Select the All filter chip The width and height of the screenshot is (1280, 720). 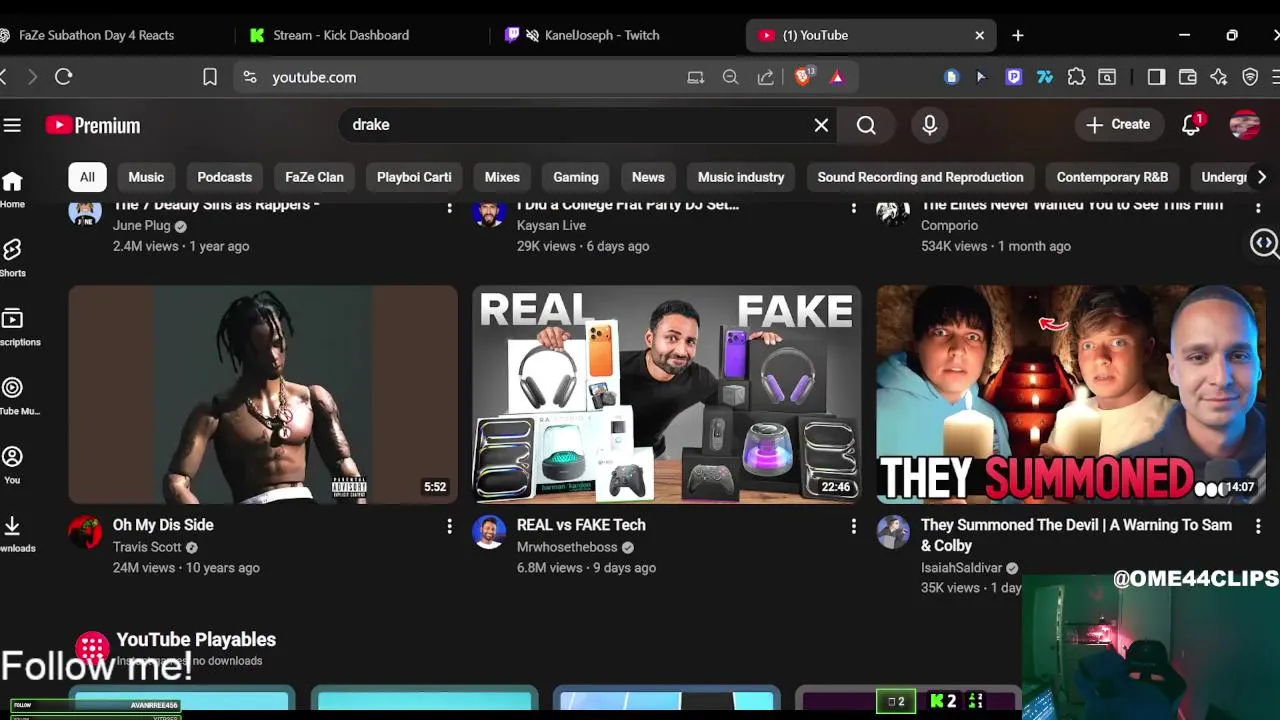pos(87,177)
